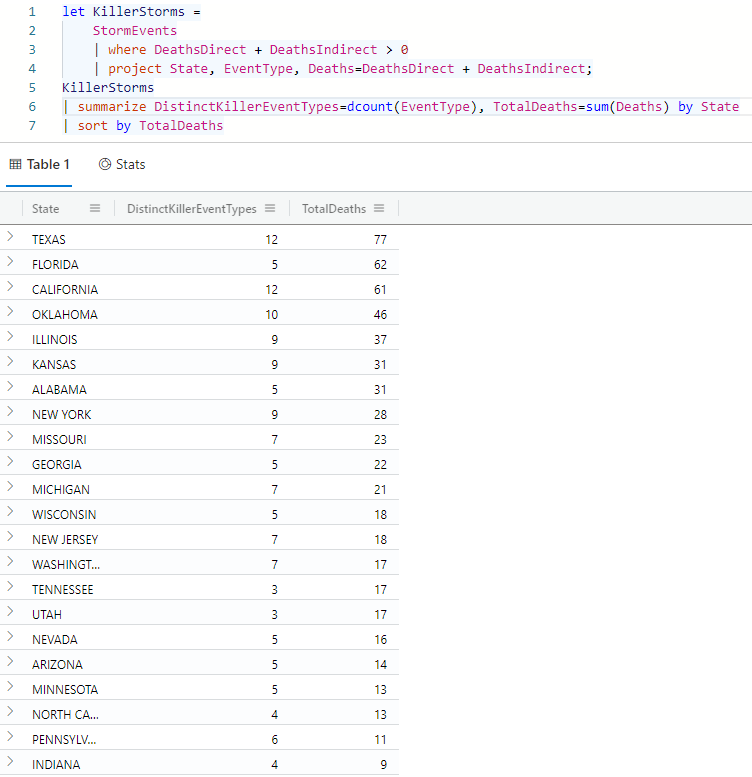This screenshot has width=752, height=777.
Task: Select Michigan's TotalDeaths value 21
Action: click(x=380, y=490)
